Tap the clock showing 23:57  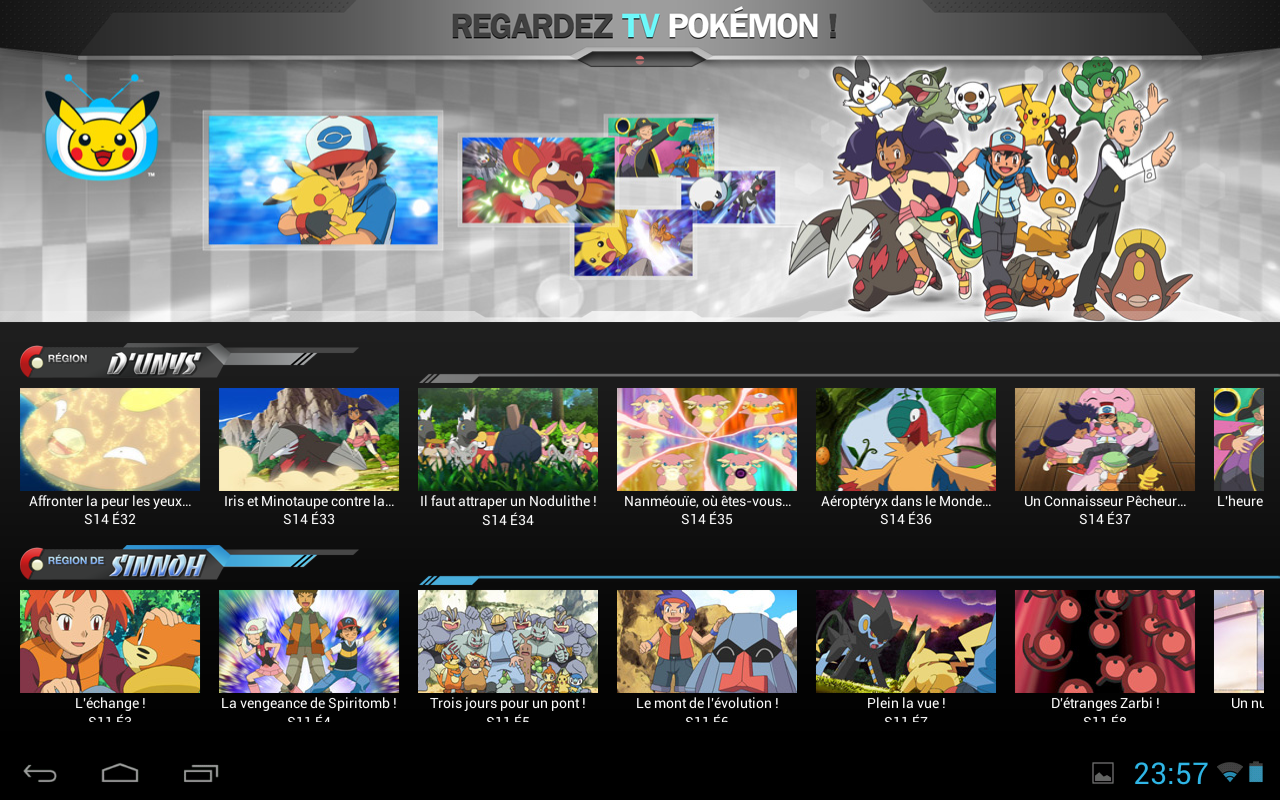point(1171,773)
